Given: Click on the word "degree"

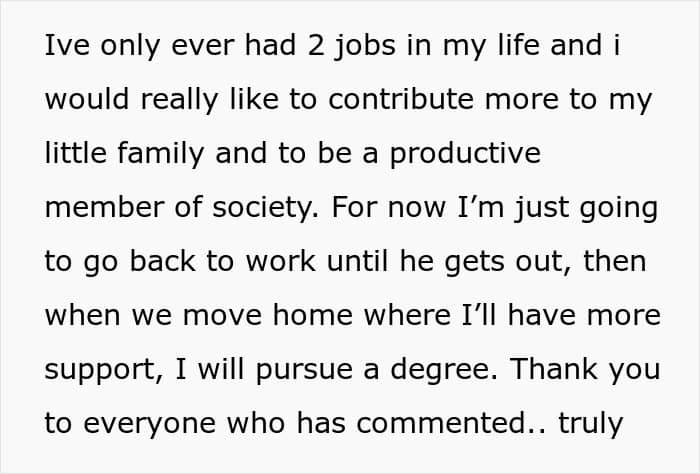Looking at the screenshot, I should click(443, 371).
